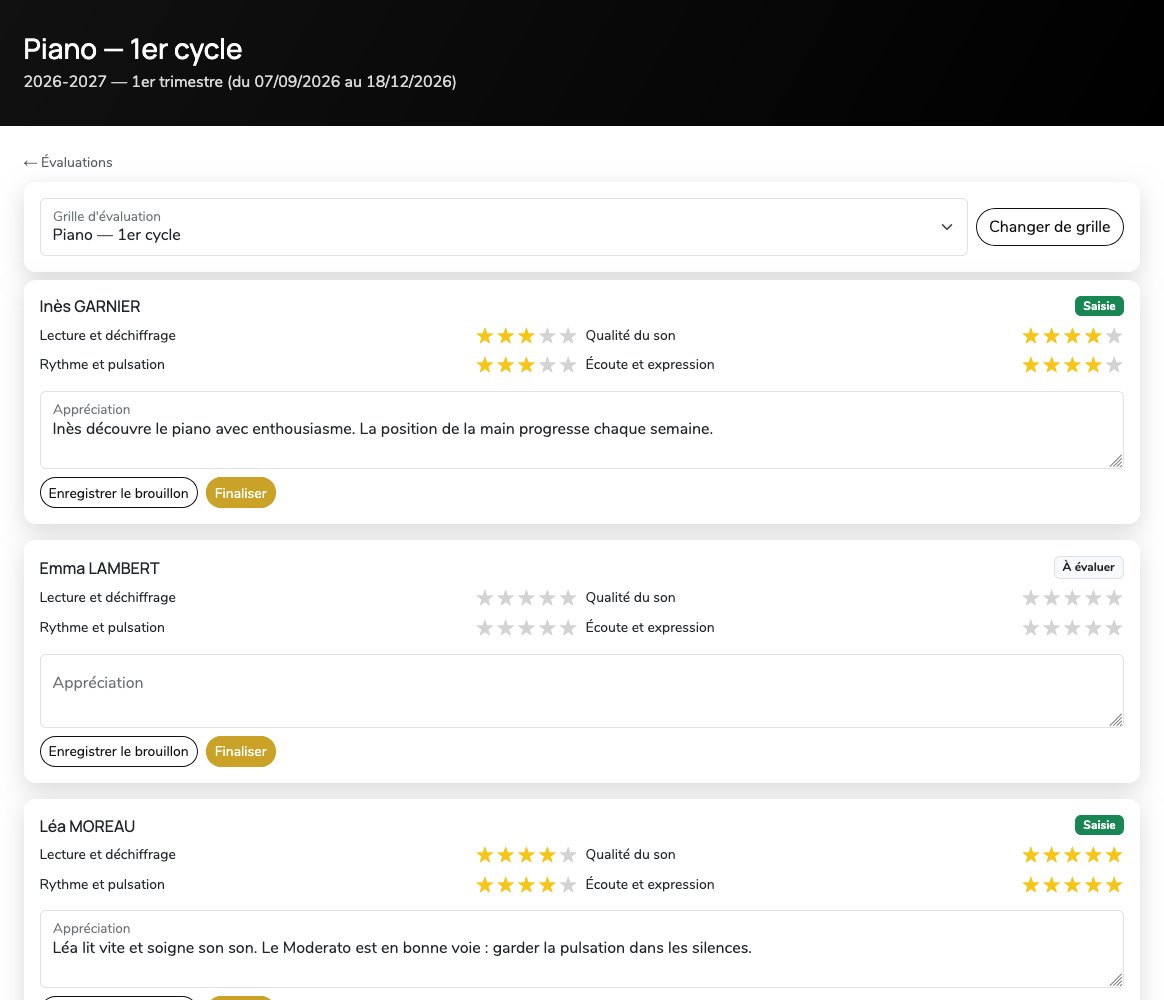This screenshot has height=1000, width=1164.
Task: Rate Emma LAMBERT Rythme et pulsation four stars
Action: [547, 628]
